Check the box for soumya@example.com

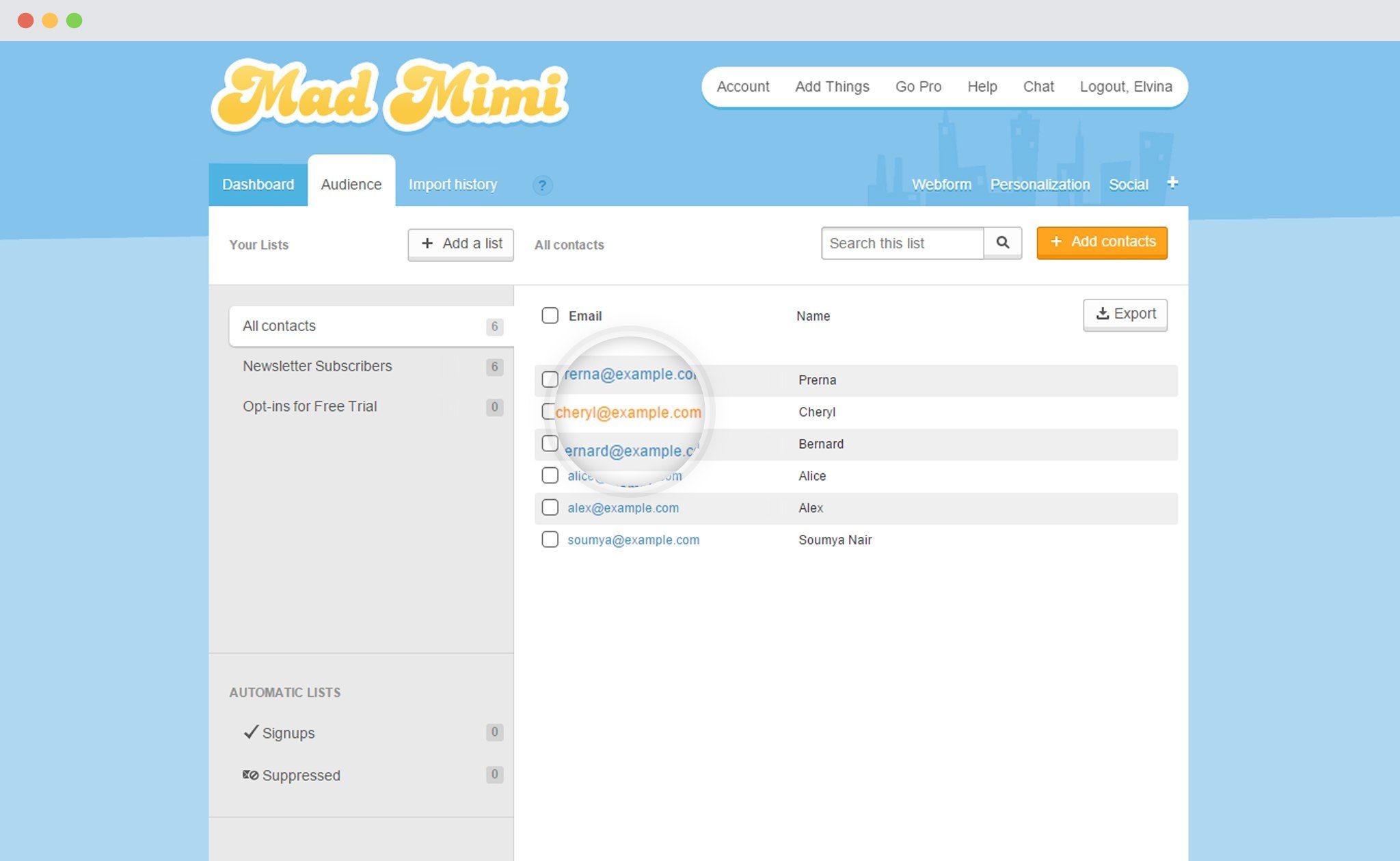pos(550,540)
